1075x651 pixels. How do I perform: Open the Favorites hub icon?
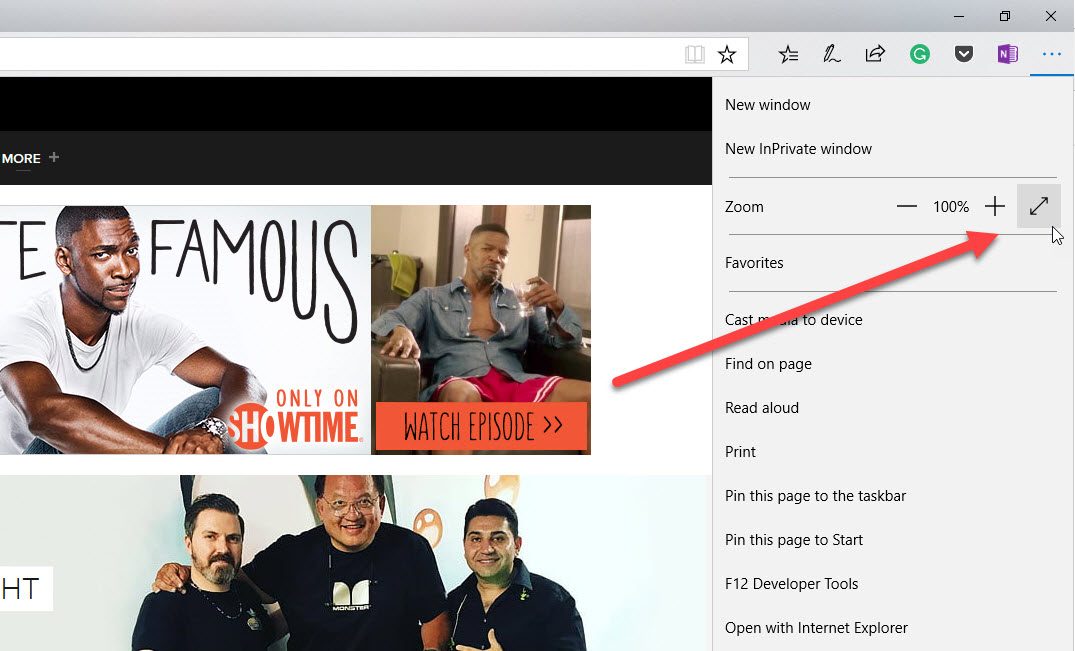tap(788, 54)
